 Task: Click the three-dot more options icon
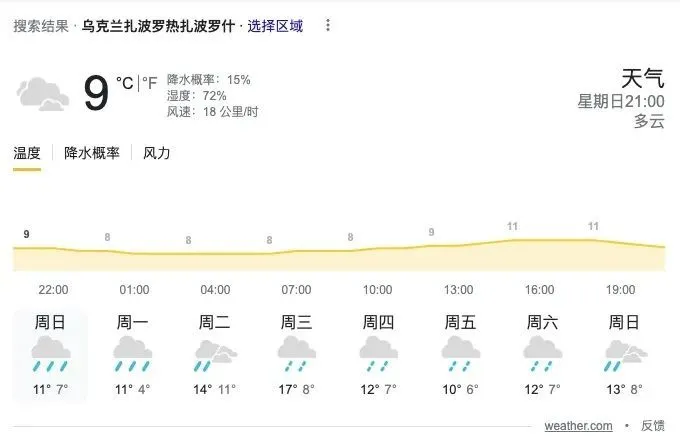pos(329,26)
